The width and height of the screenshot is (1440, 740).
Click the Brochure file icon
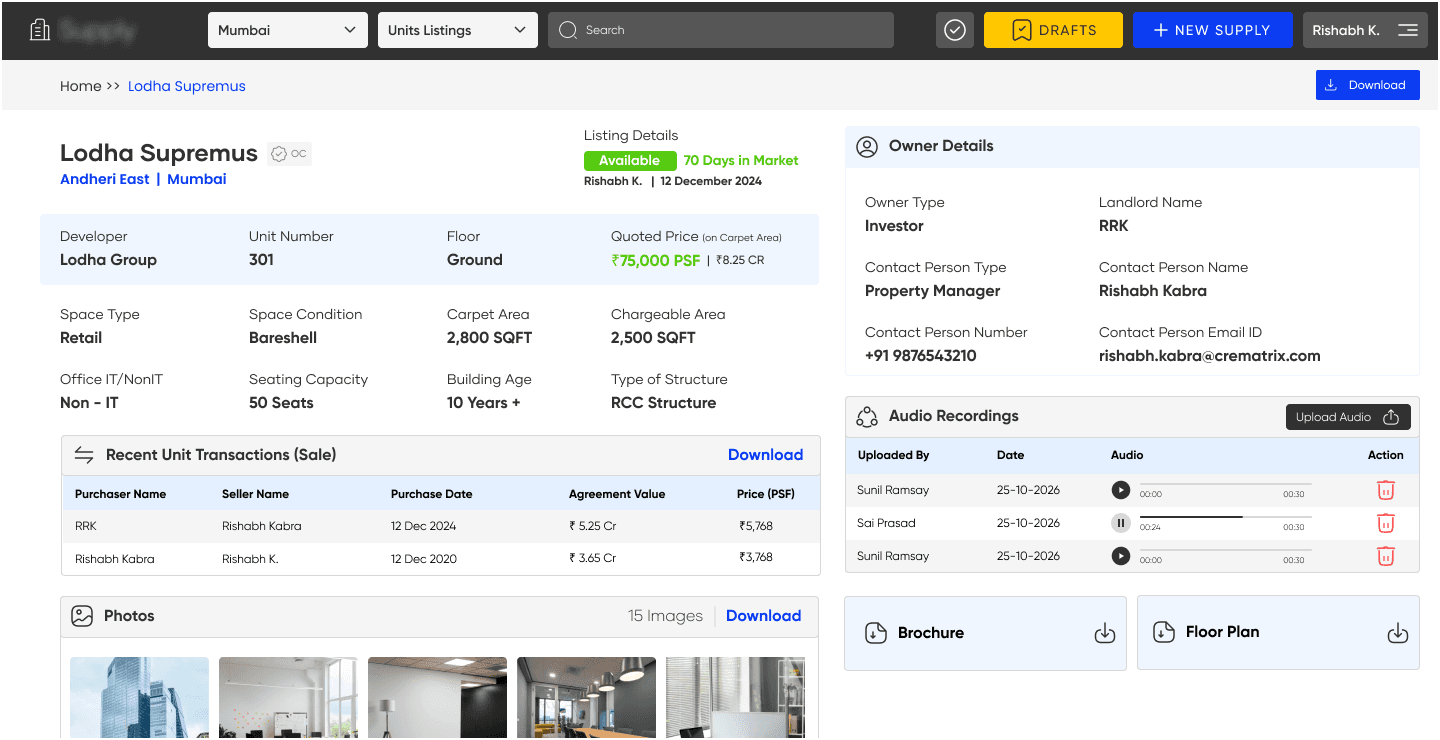pos(876,633)
